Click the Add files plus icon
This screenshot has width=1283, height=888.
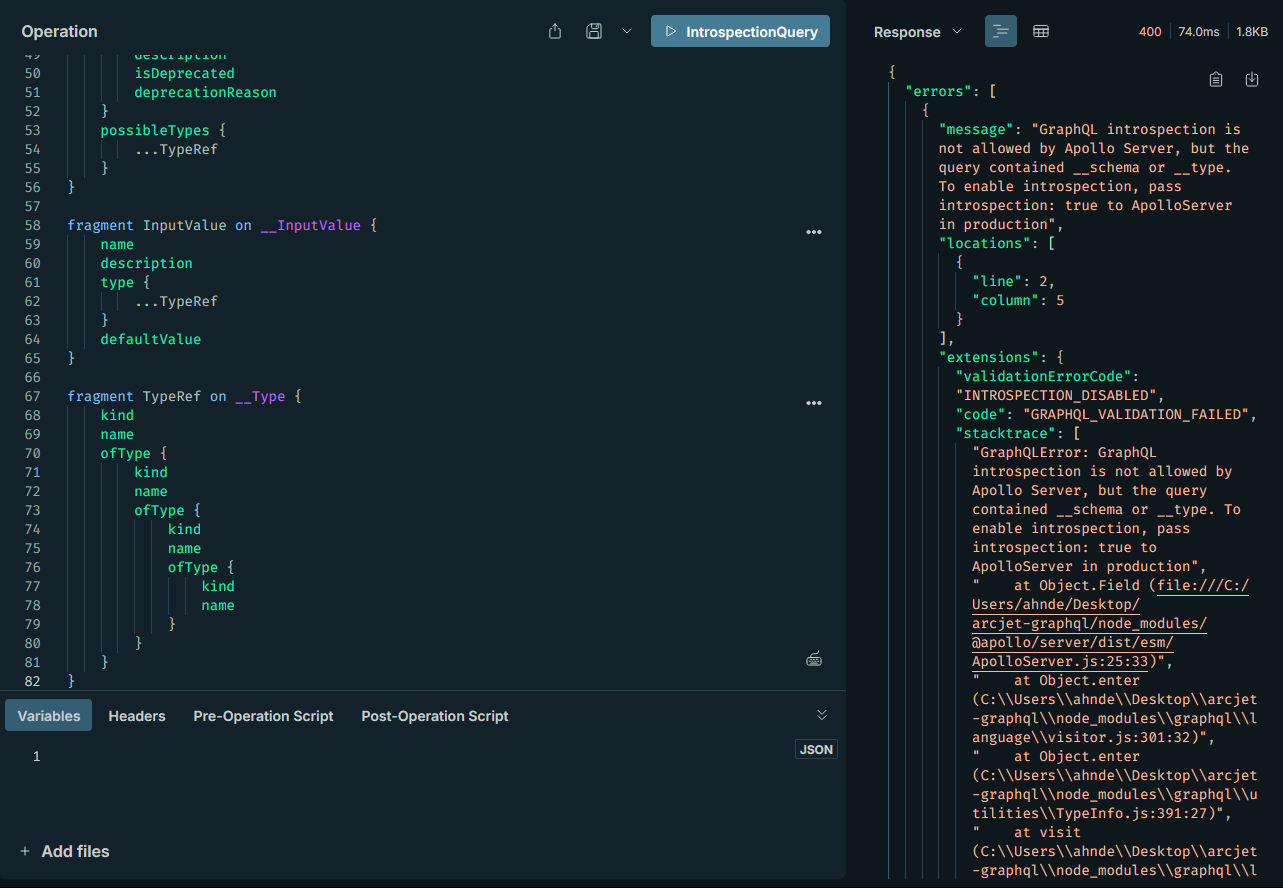24,851
